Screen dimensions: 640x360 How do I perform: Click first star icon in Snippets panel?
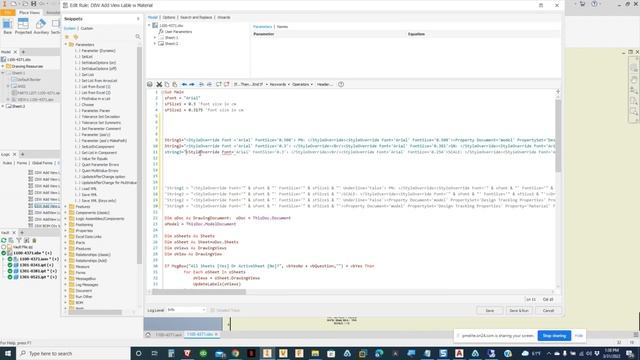coord(67,37)
